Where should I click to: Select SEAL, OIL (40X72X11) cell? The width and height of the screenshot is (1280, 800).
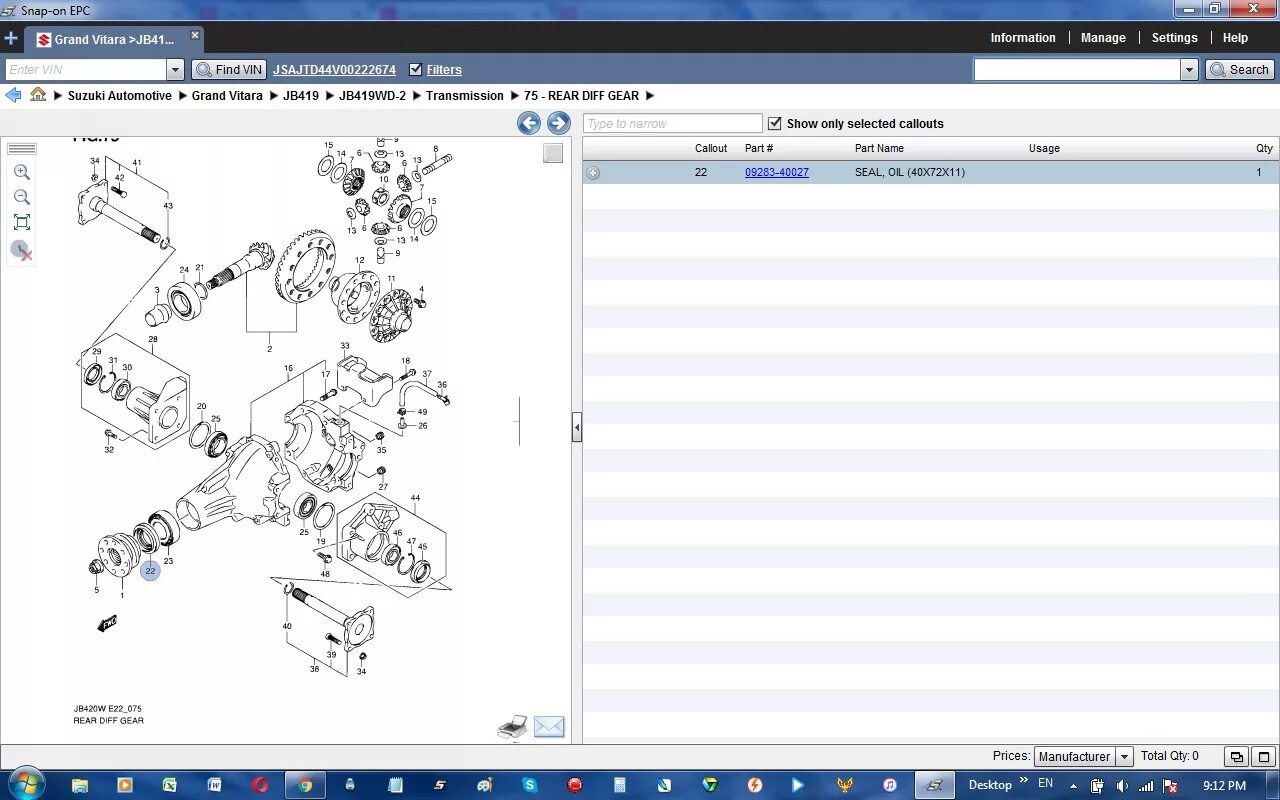coord(909,172)
